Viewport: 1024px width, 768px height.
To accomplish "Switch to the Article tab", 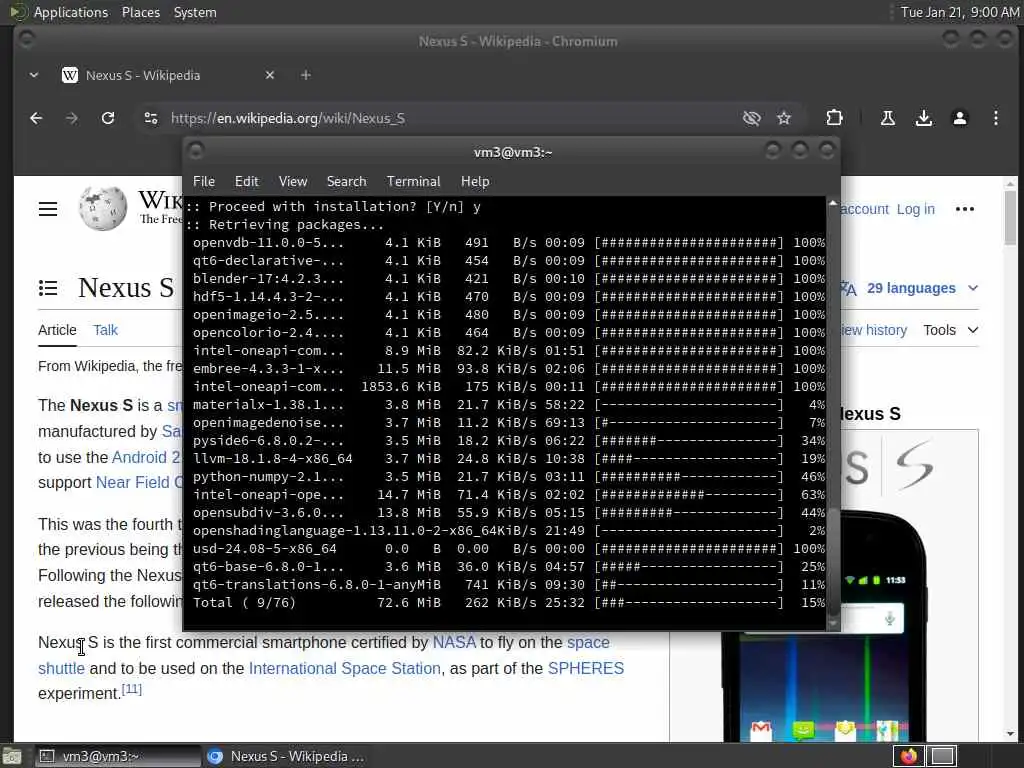I will click(x=57, y=330).
